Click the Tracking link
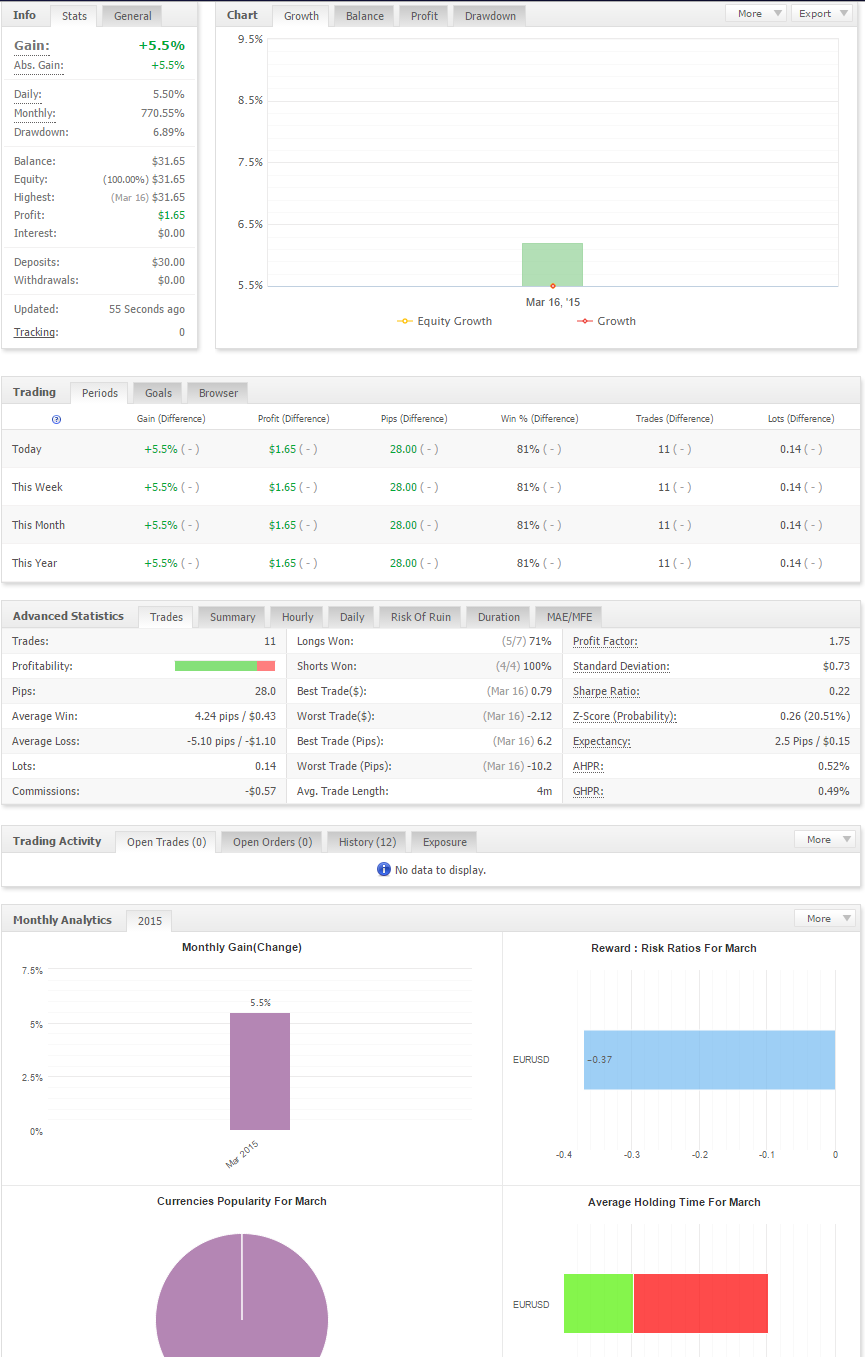 [x=36, y=332]
